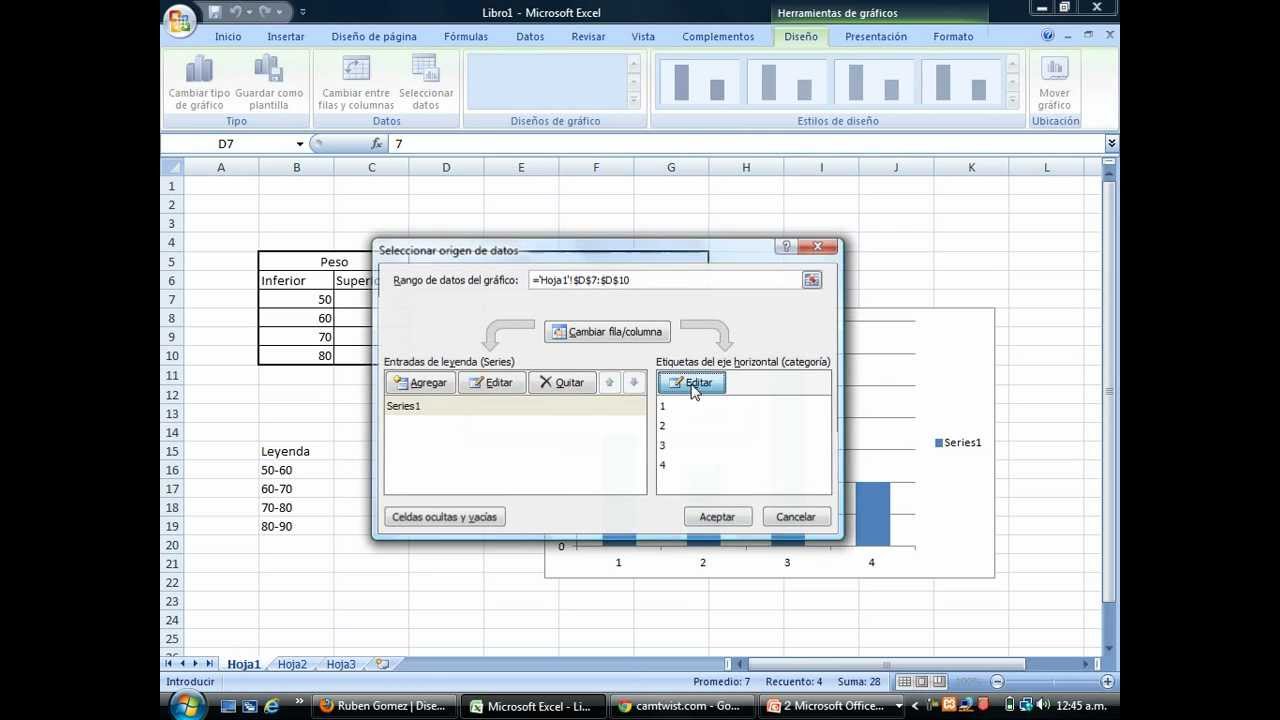Viewport: 1280px width, 720px height.
Task: Open the Inicio ribbon tab
Action: coord(228,36)
